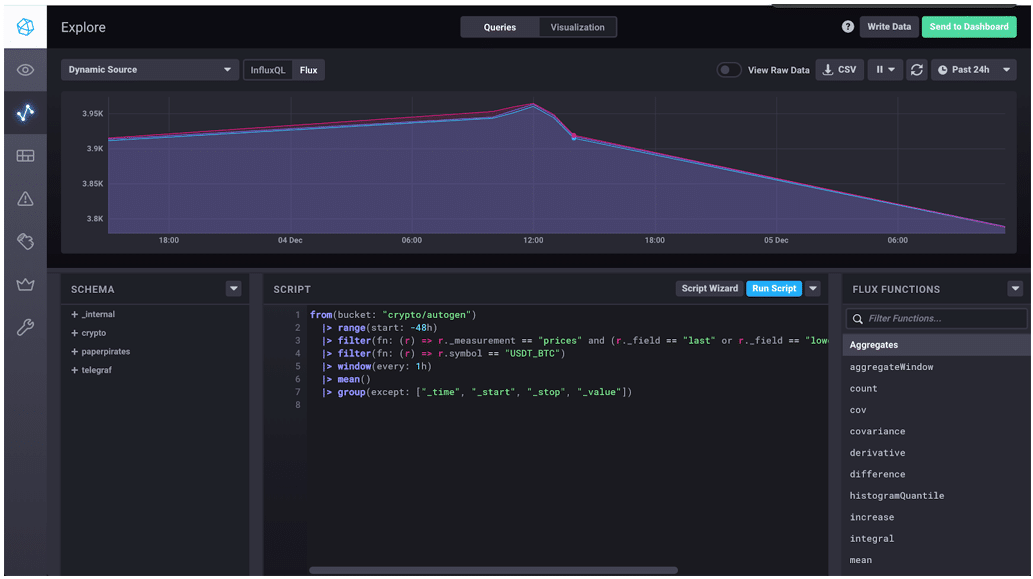Click the Run Script button
1033x579 pixels.
point(774,288)
